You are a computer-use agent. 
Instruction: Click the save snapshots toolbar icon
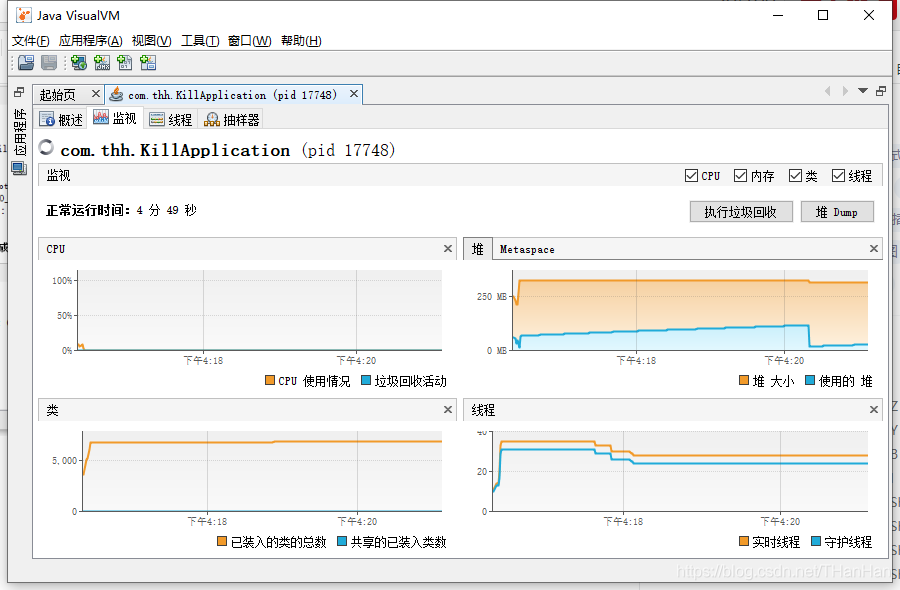point(49,63)
